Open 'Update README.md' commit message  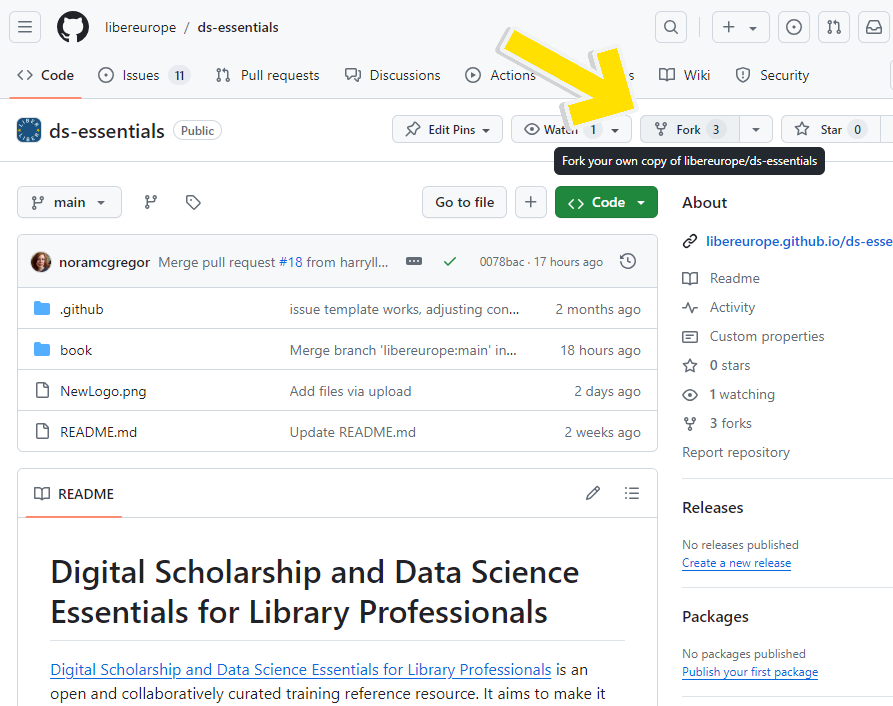click(x=353, y=432)
